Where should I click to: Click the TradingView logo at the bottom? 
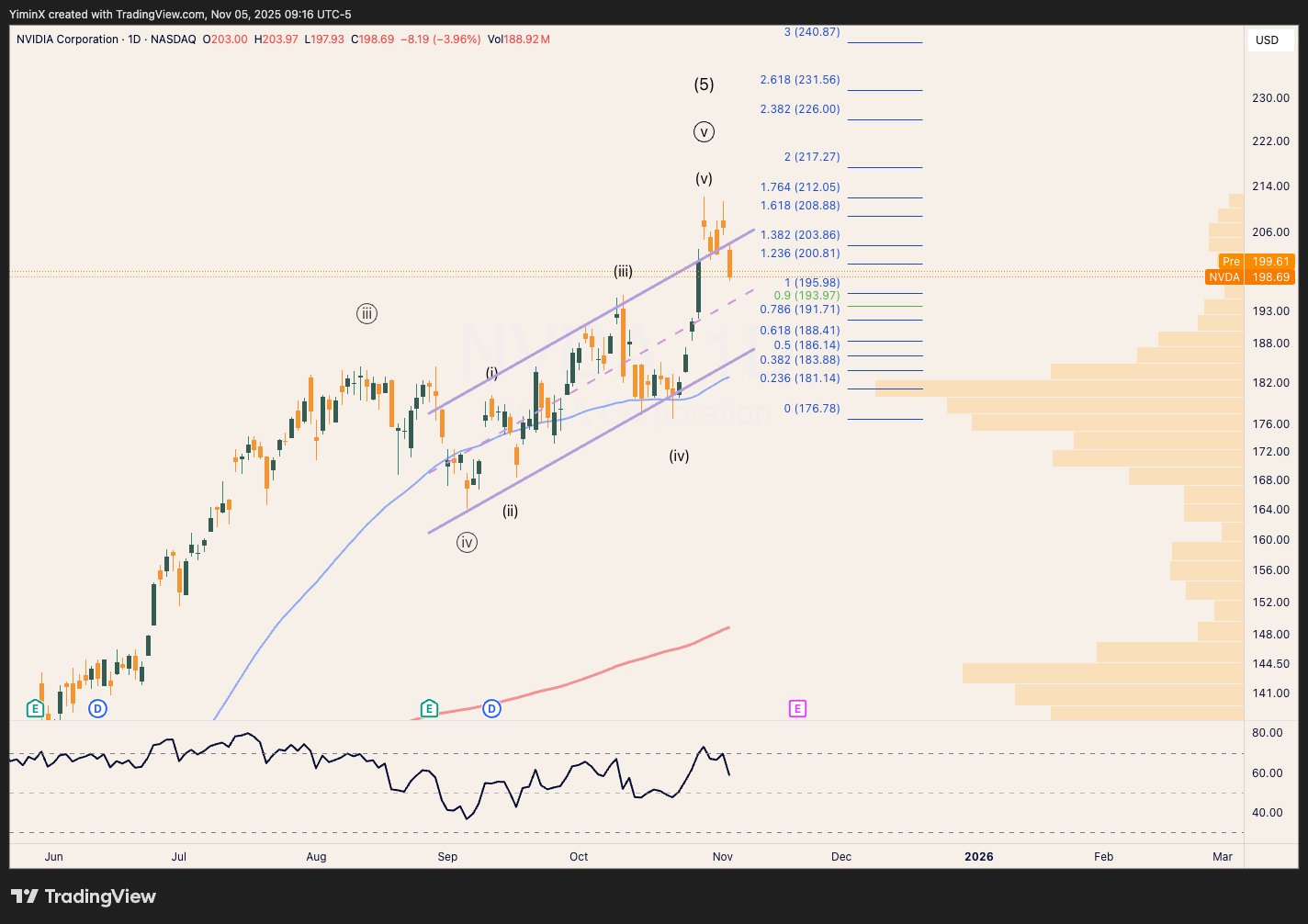tap(84, 896)
